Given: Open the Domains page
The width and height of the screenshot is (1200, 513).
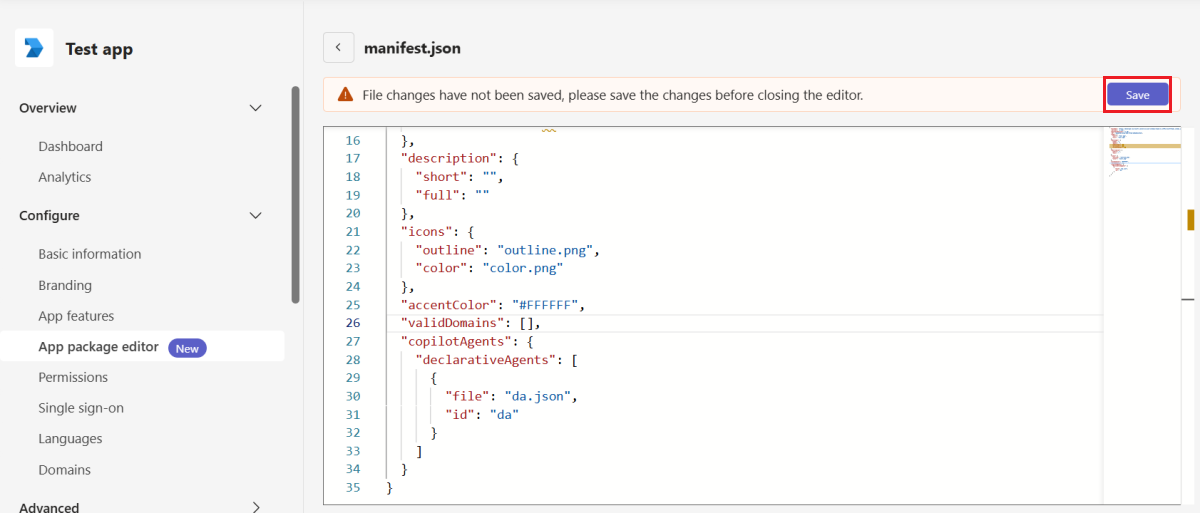Looking at the screenshot, I should pyautogui.click(x=64, y=470).
